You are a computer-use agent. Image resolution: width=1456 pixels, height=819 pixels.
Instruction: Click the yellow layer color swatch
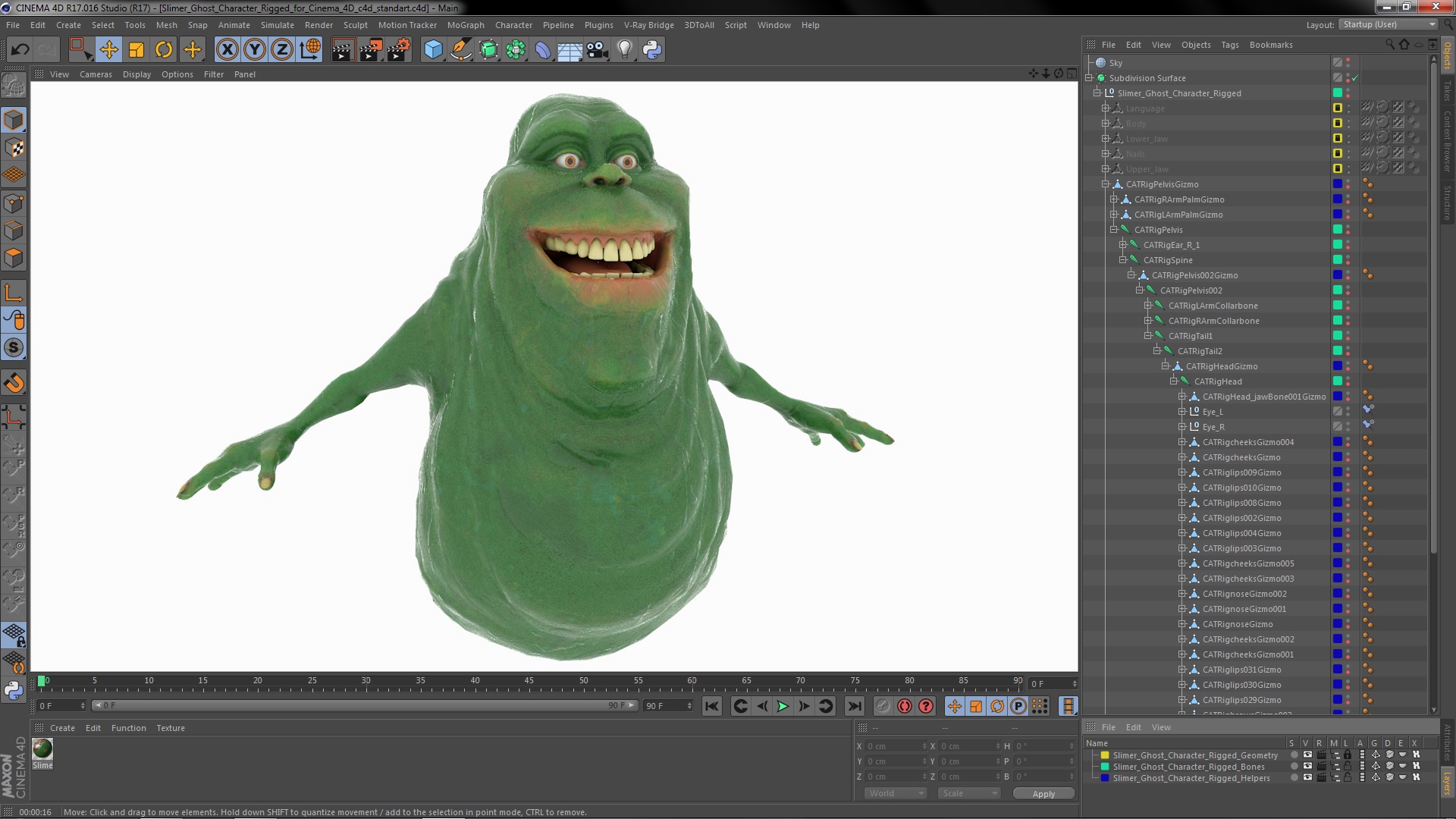point(1105,755)
